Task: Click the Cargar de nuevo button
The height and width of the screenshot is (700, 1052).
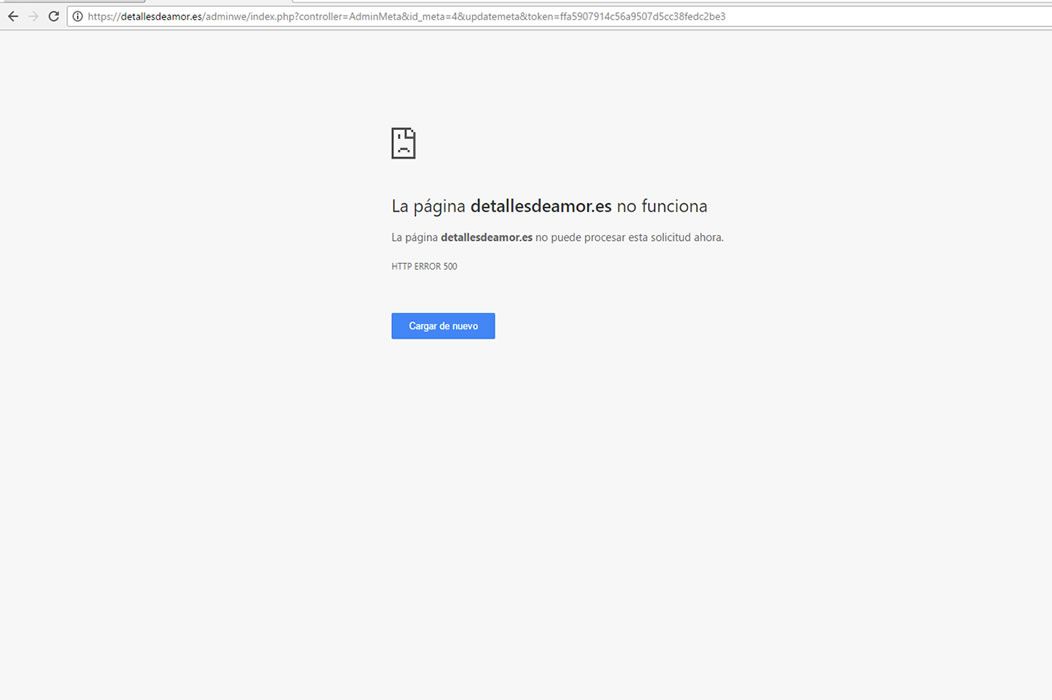Action: coord(443,326)
